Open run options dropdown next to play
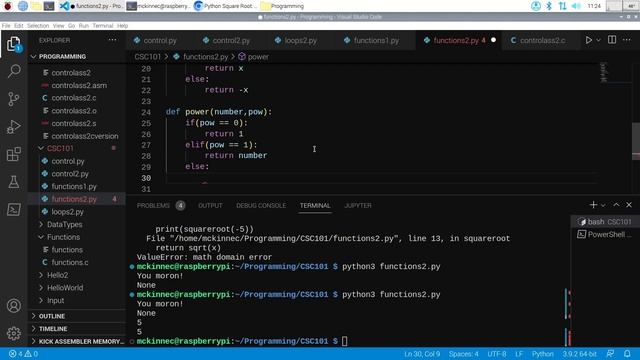This screenshot has height=360, width=640. (598, 40)
